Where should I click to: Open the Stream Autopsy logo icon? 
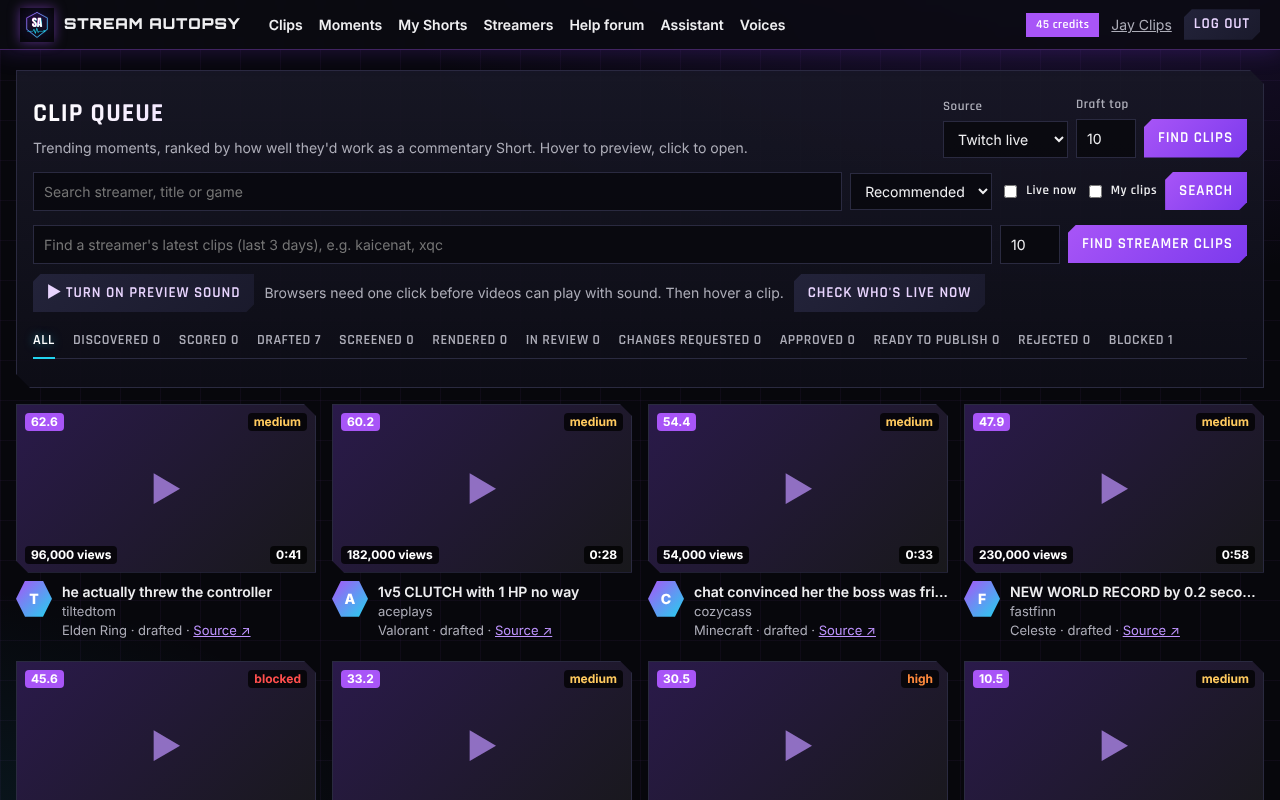pyautogui.click(x=37, y=24)
